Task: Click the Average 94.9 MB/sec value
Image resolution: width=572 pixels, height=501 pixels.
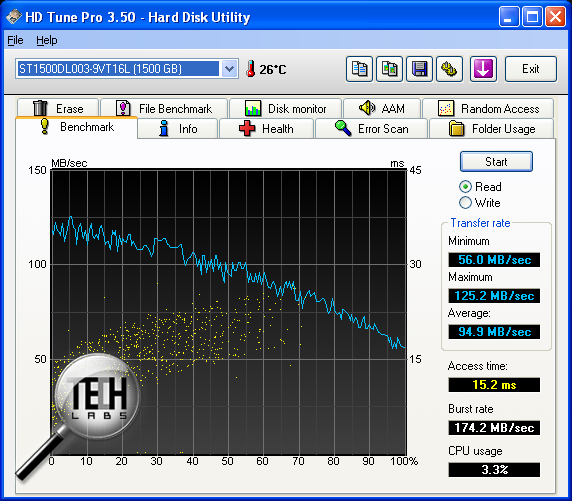Action: (x=494, y=332)
